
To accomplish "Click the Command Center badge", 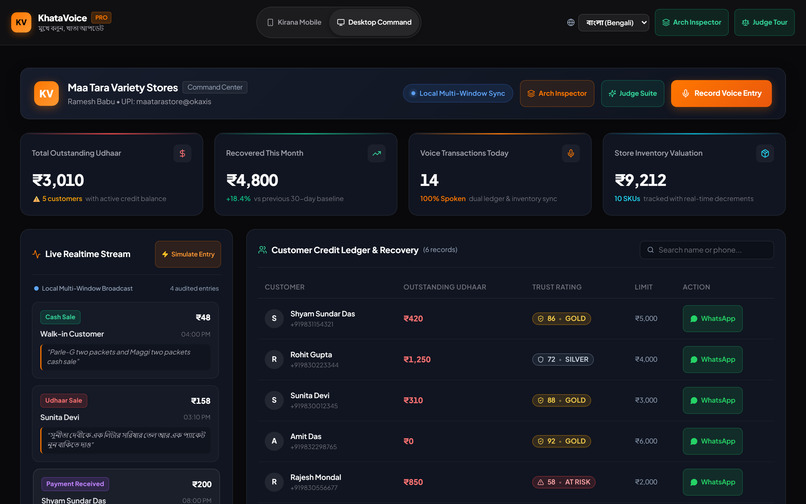I will click(215, 87).
